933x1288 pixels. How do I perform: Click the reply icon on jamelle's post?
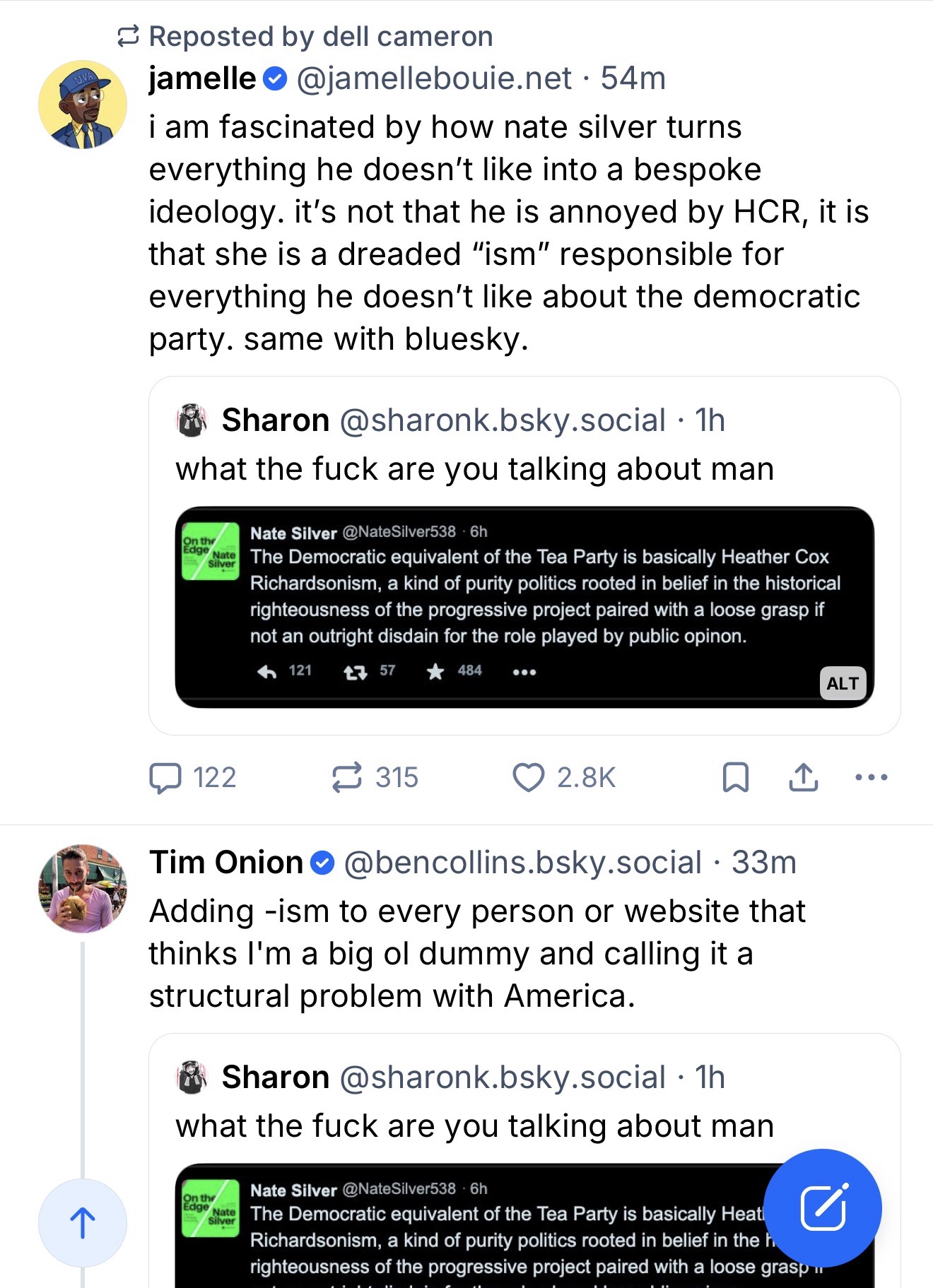point(165,777)
